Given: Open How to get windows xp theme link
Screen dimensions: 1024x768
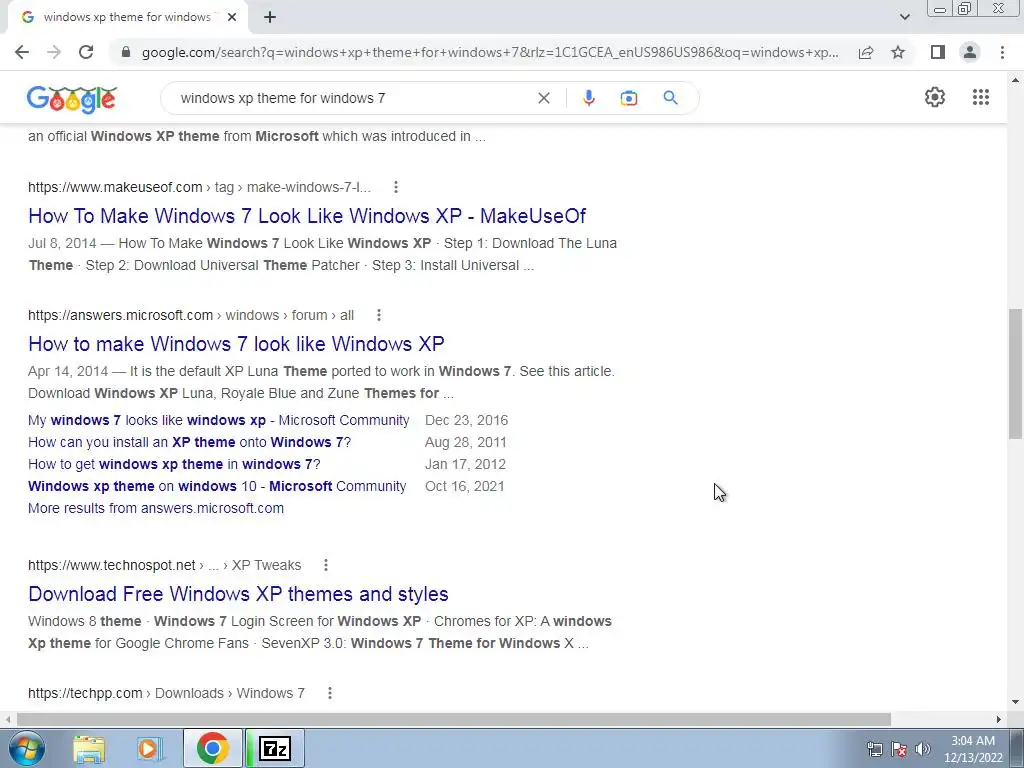Looking at the screenshot, I should point(174,464).
